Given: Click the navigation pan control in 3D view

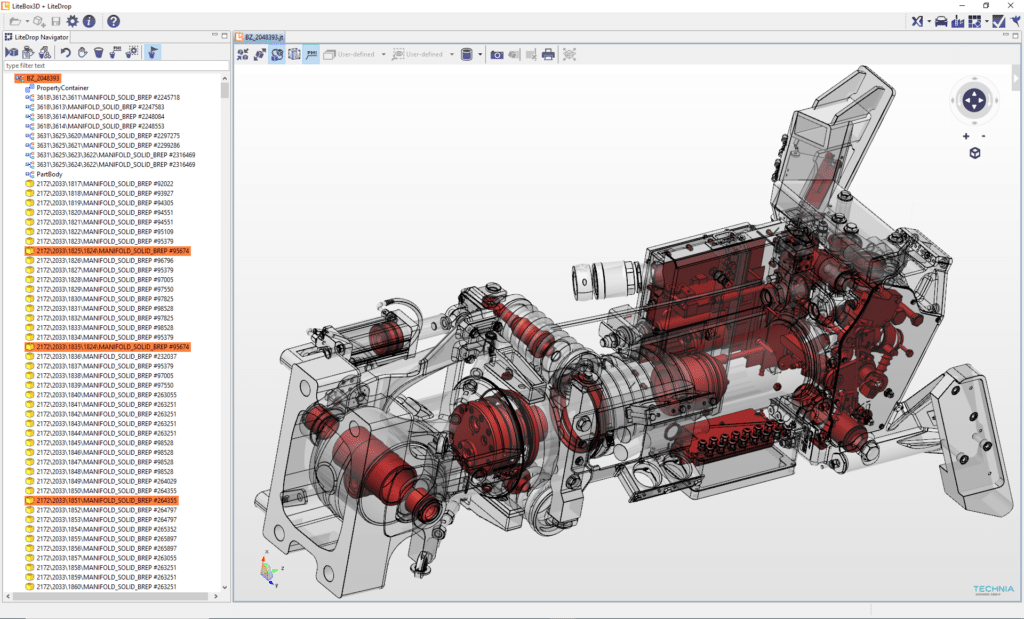Looking at the screenshot, I should (x=974, y=101).
